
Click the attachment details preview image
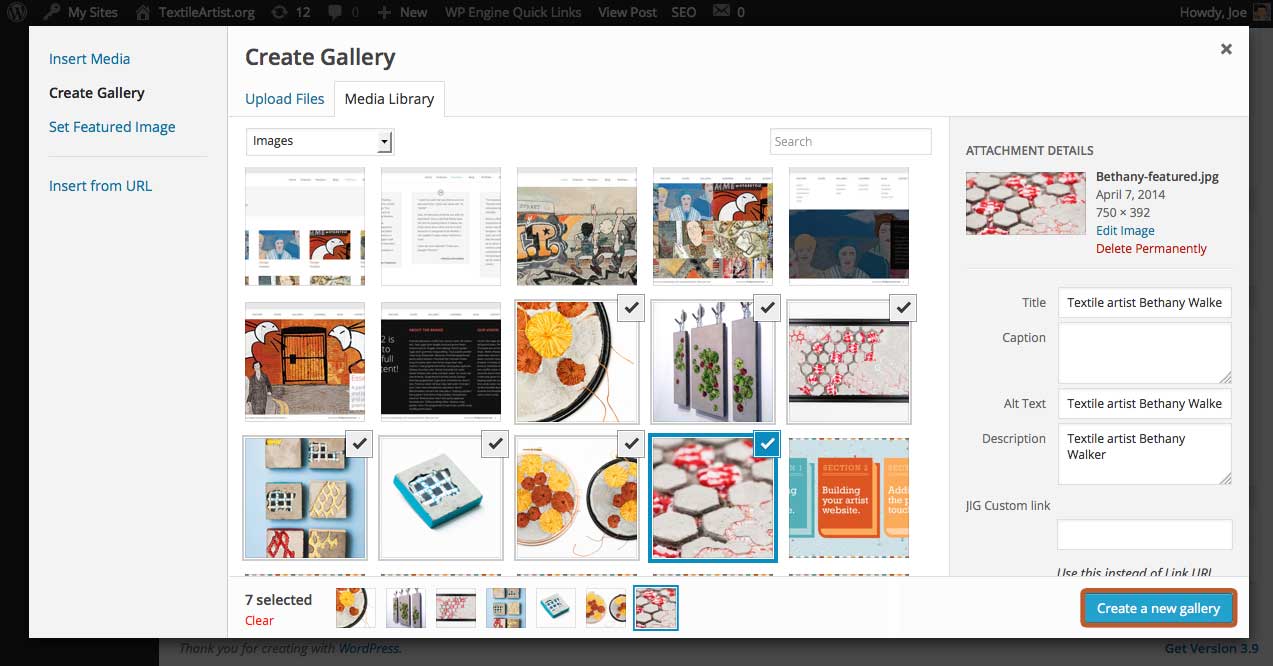pos(1026,202)
